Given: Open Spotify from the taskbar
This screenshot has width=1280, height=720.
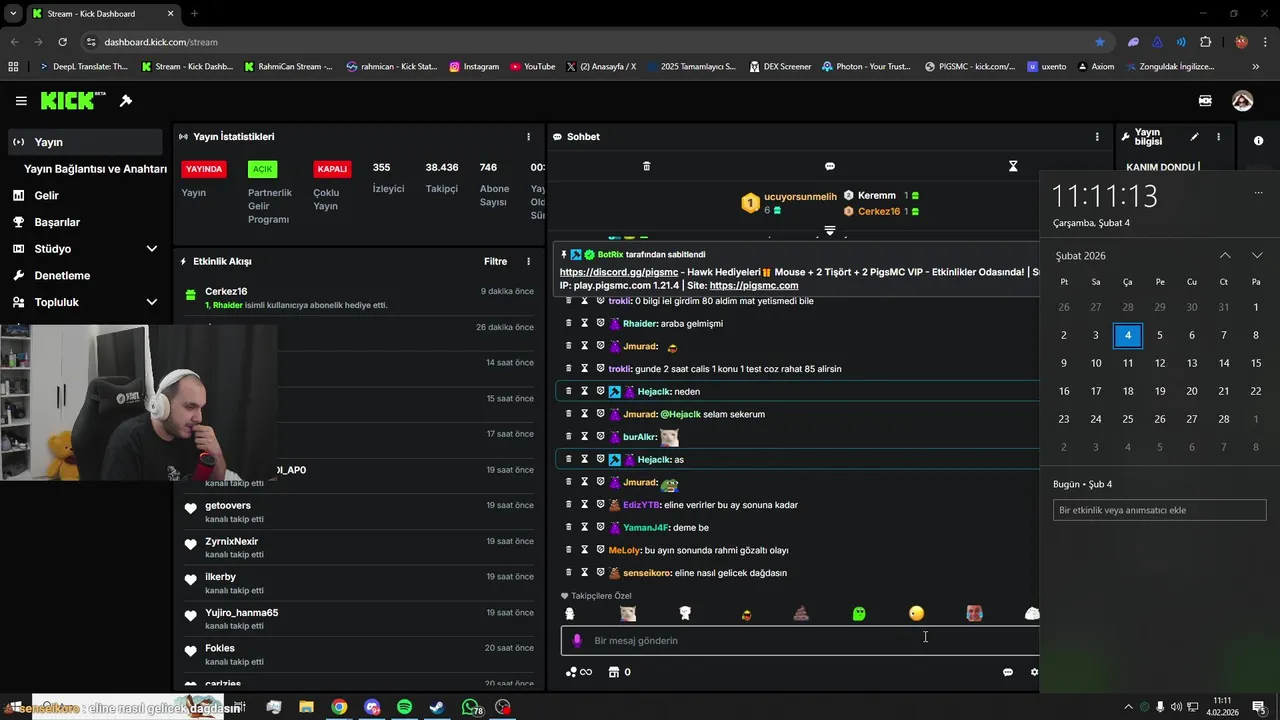Looking at the screenshot, I should coord(404,707).
